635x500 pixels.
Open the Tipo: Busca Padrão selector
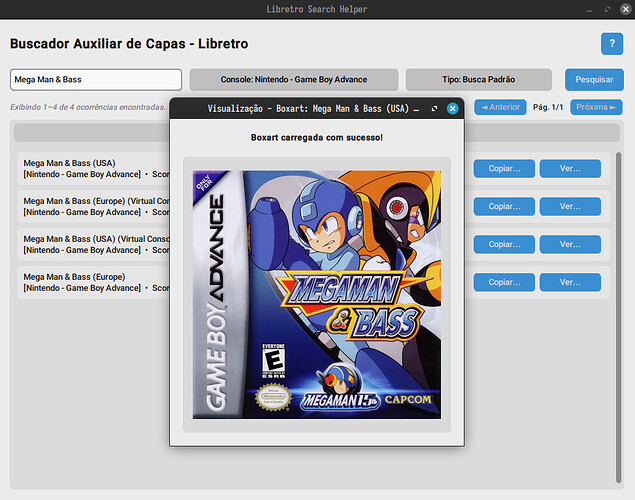click(479, 80)
